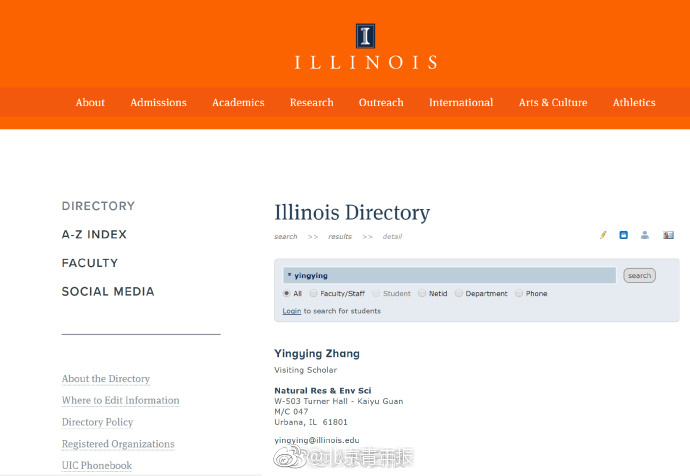
Task: Click the yellow pencil edit icon
Action: 603,235
